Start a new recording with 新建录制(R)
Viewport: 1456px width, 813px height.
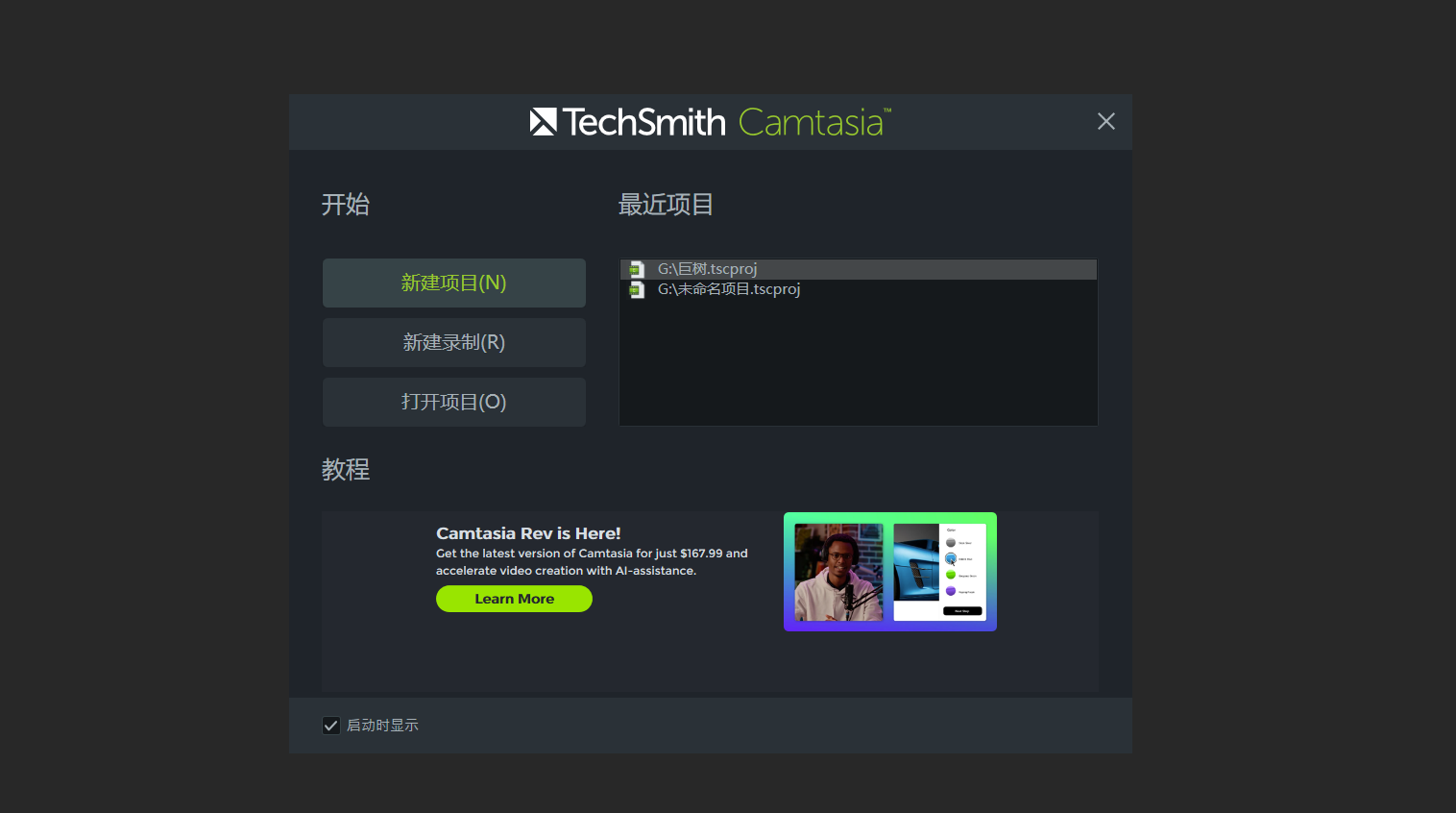(x=454, y=342)
